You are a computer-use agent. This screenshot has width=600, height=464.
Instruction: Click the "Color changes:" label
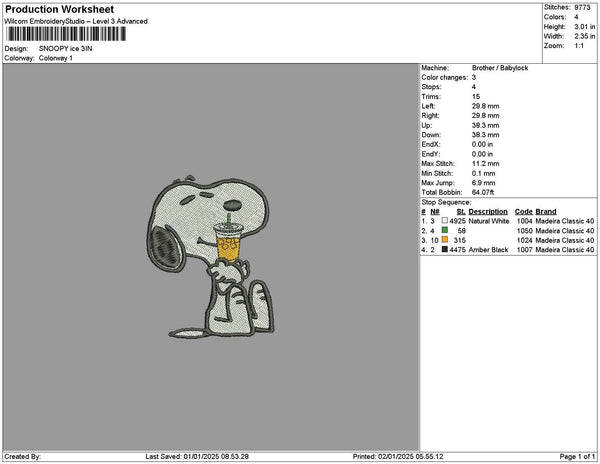pos(445,77)
